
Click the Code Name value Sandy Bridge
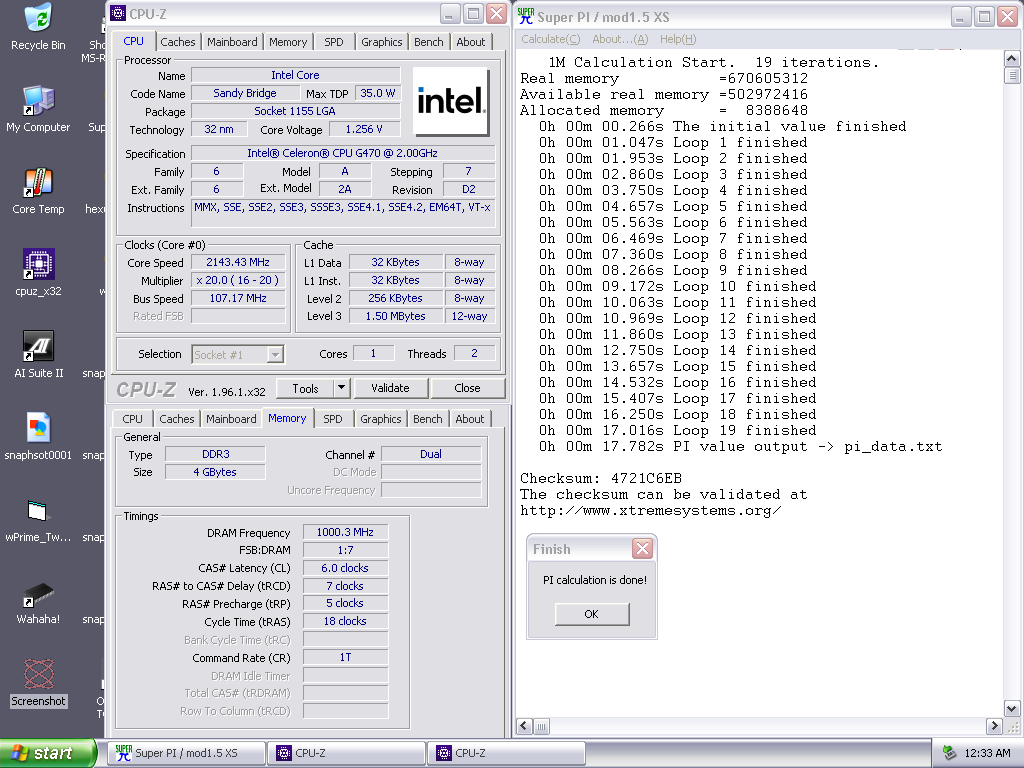245,93
